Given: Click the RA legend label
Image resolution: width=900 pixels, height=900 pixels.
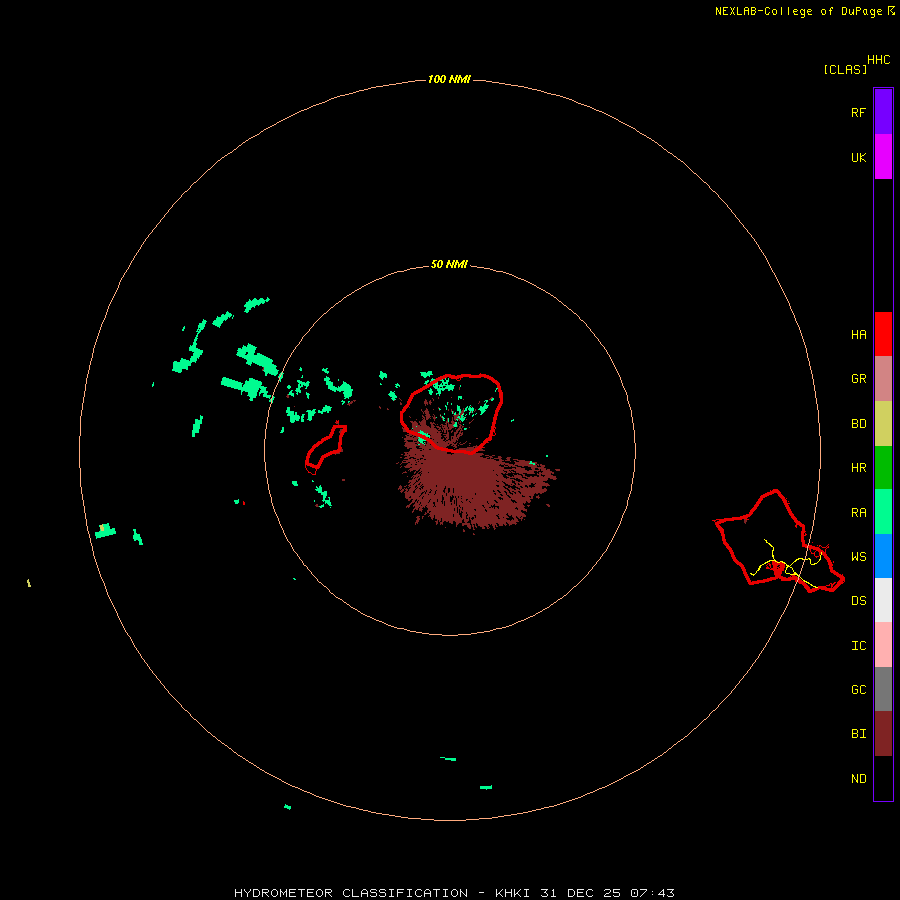Looking at the screenshot, I should click(x=858, y=513).
